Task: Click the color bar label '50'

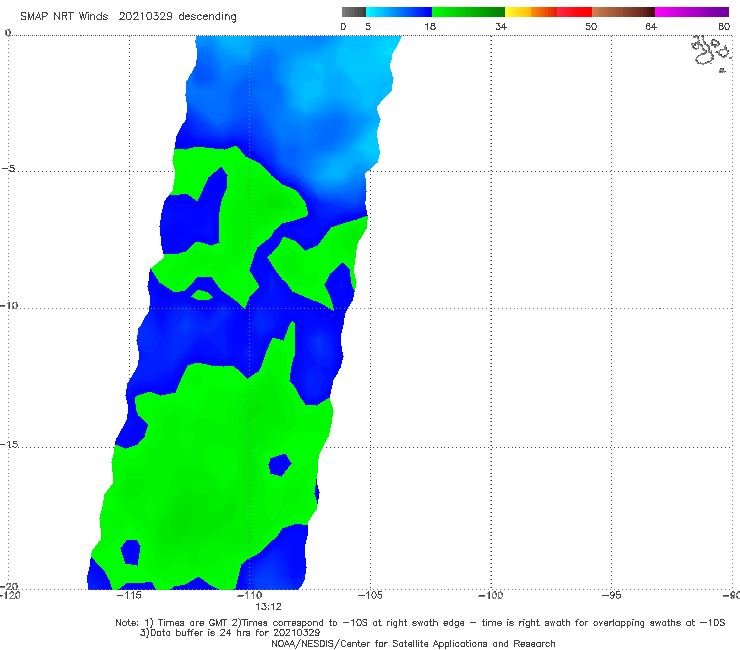Action: [x=591, y=26]
